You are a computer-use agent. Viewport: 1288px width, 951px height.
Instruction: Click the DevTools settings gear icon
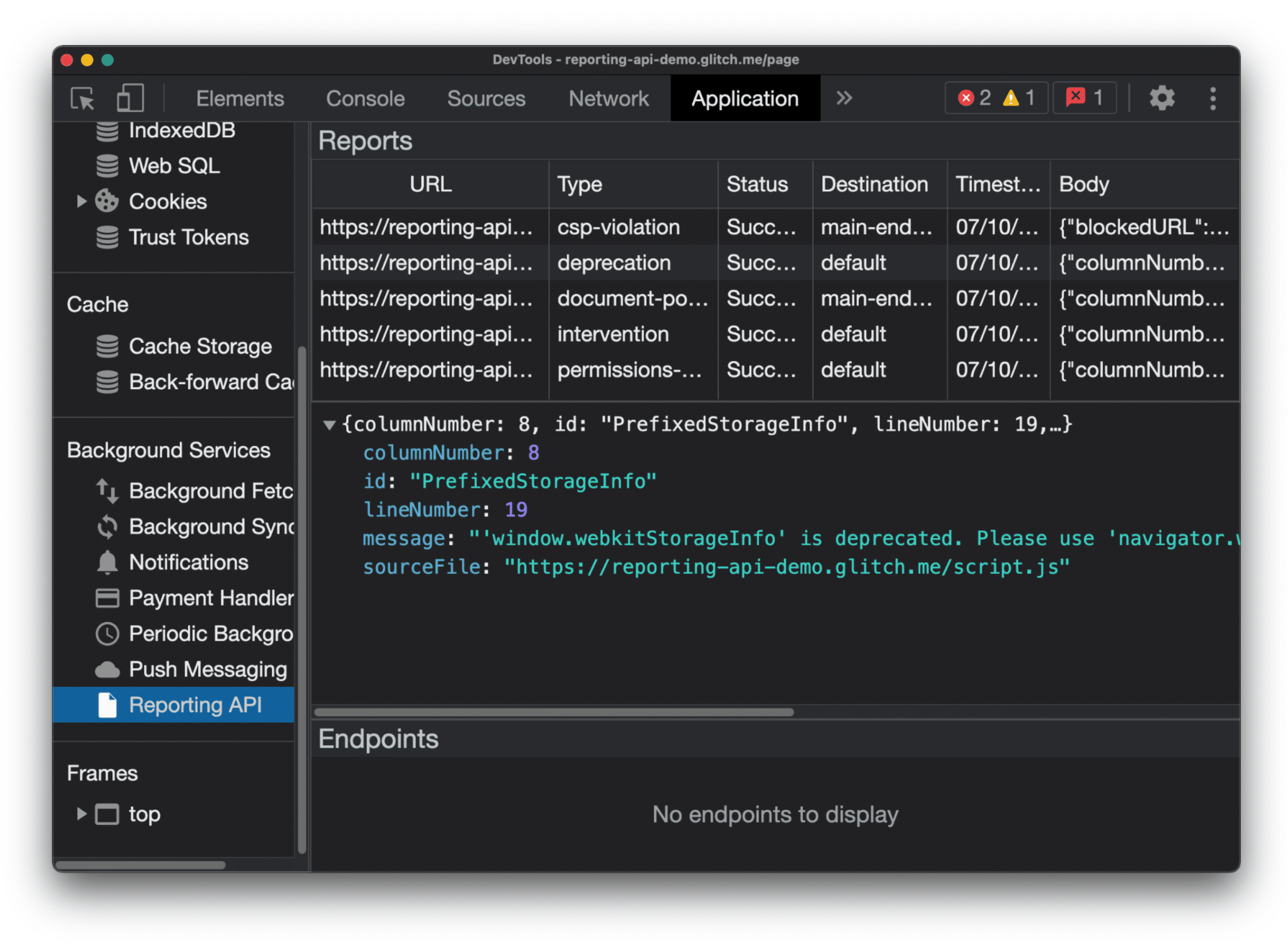1162,98
